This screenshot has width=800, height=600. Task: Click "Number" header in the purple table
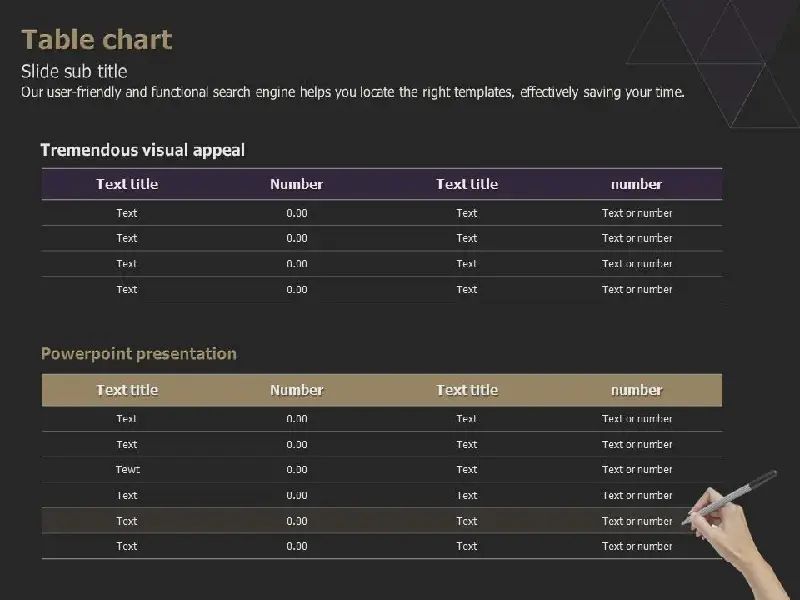(296, 184)
